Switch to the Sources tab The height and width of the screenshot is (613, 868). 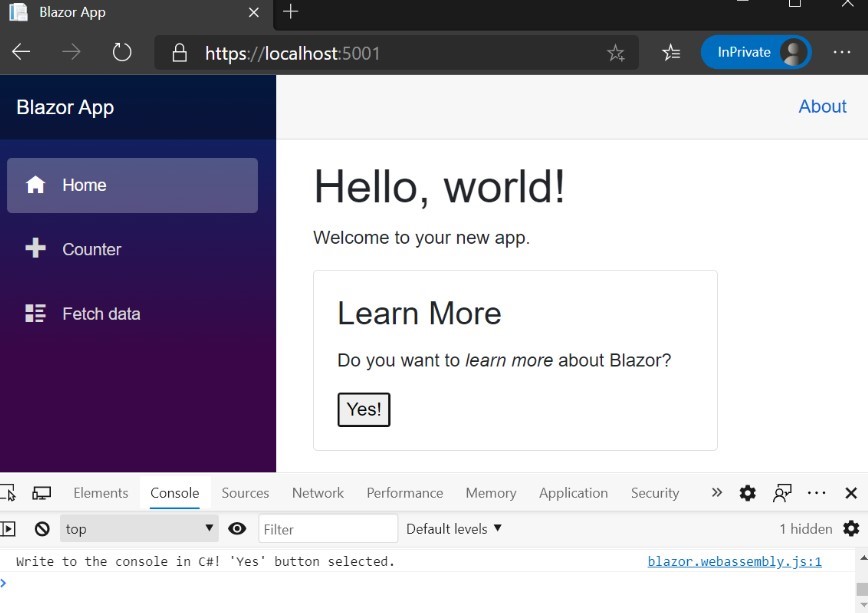tap(245, 493)
